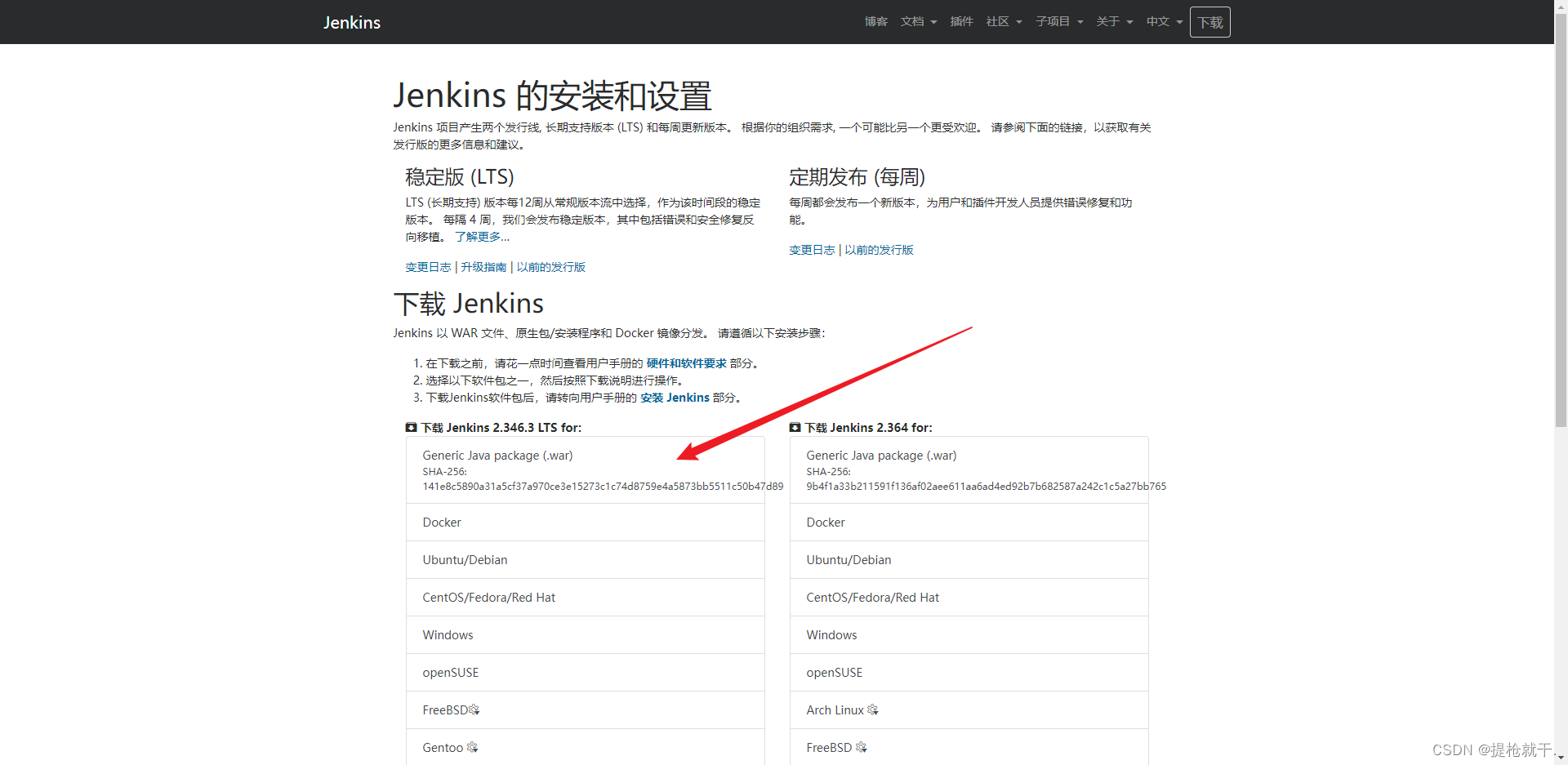1568x765 pixels.
Task: Expand the 子项目 dropdown menu
Action: (1060, 22)
